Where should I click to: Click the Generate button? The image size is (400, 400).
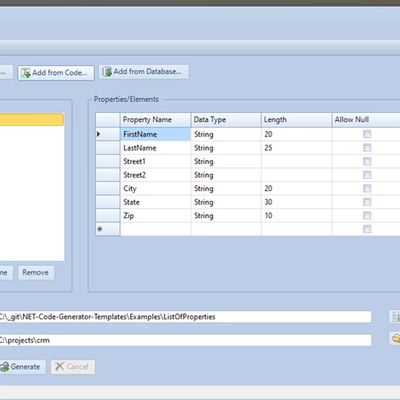pos(22,367)
